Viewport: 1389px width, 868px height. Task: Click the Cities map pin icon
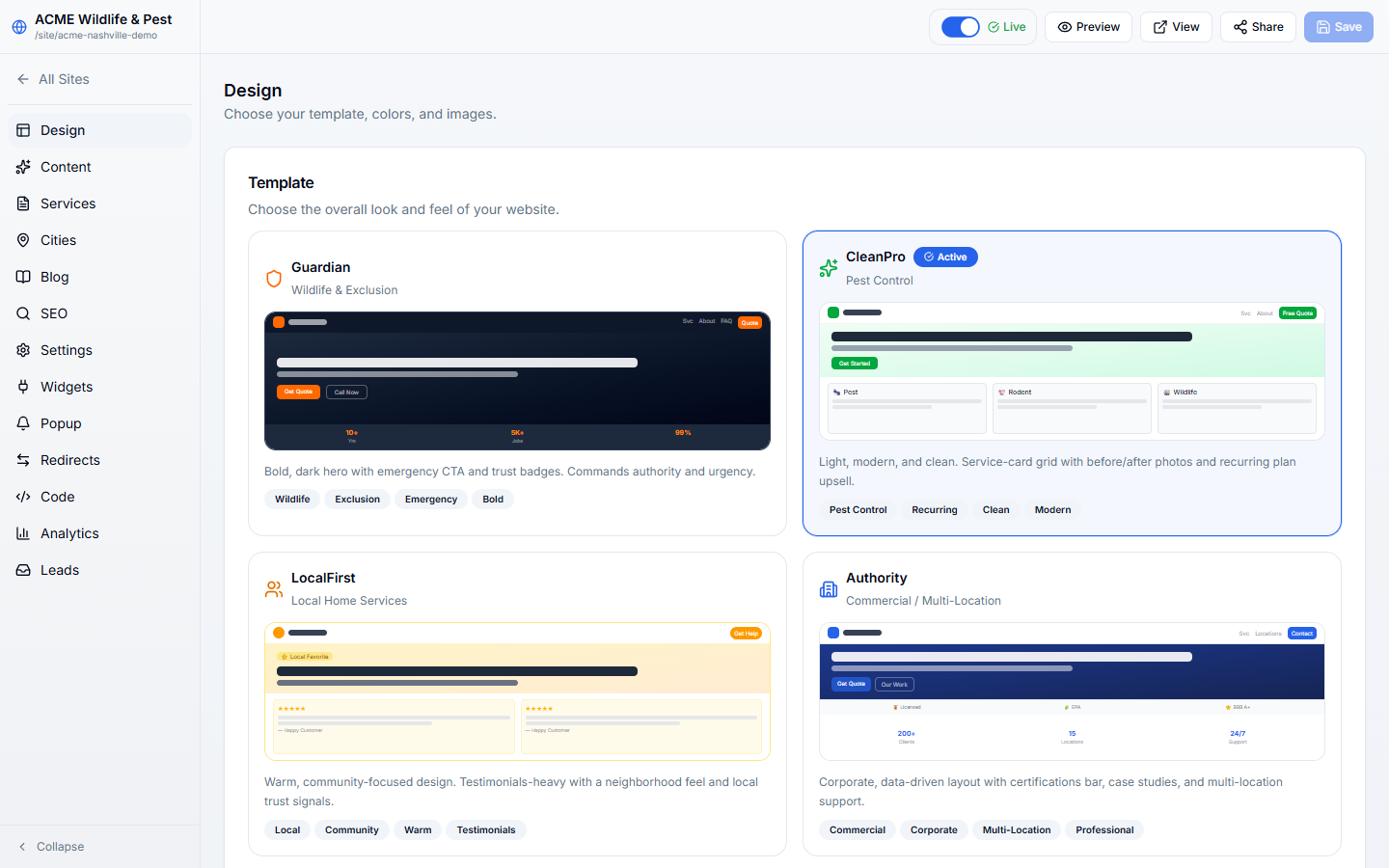[x=23, y=240]
